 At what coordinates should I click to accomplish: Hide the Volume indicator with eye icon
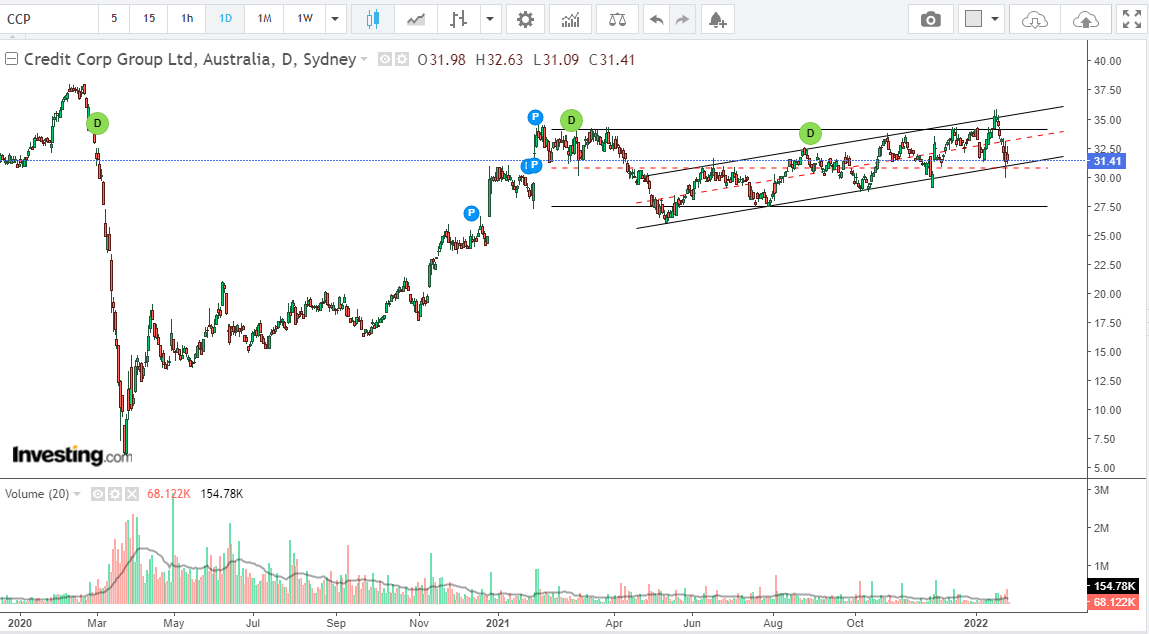click(x=97, y=494)
